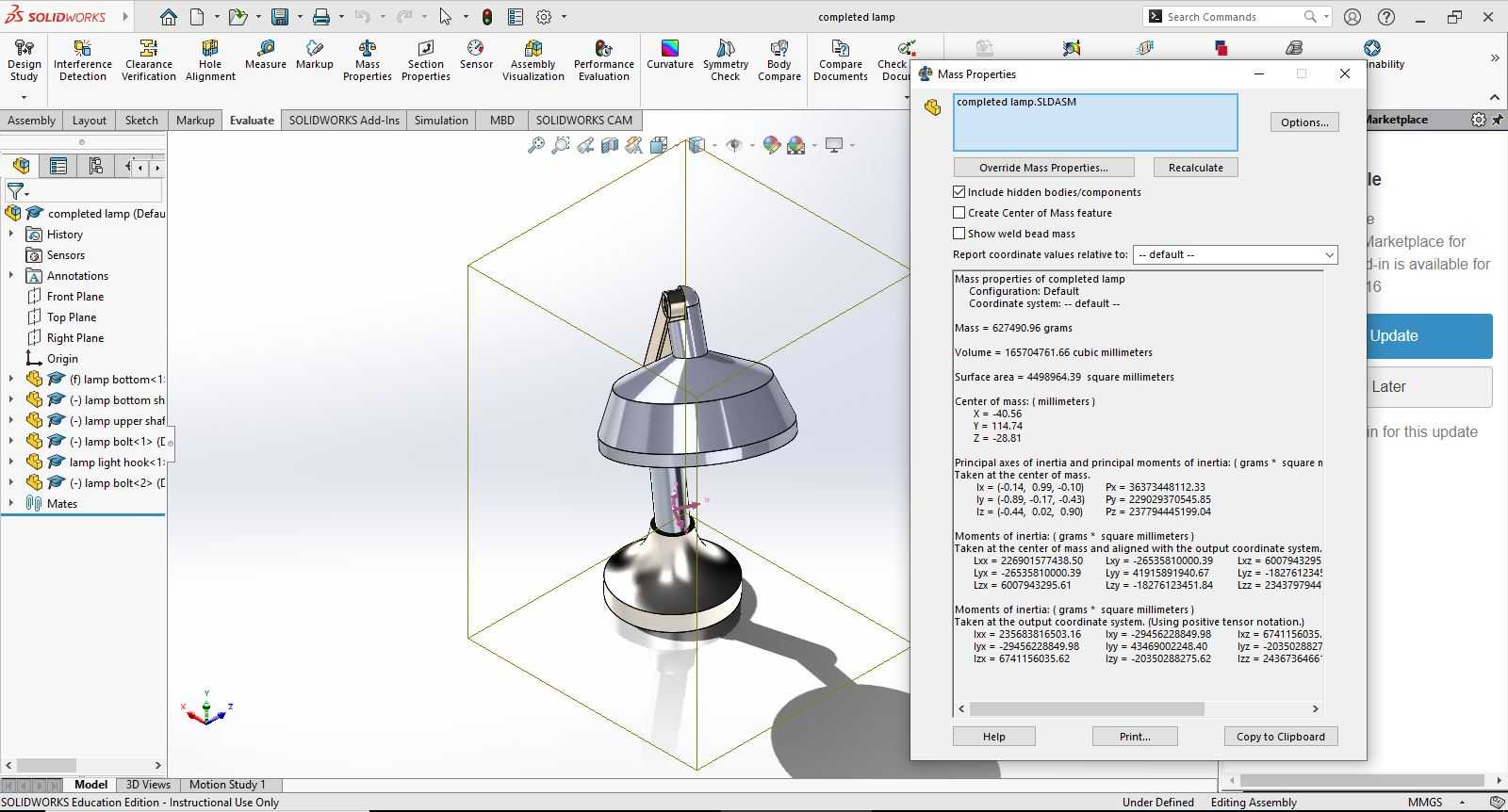Screen dimensions: 1508x812
Task: Check Show weld bead mass
Action: (x=959, y=234)
